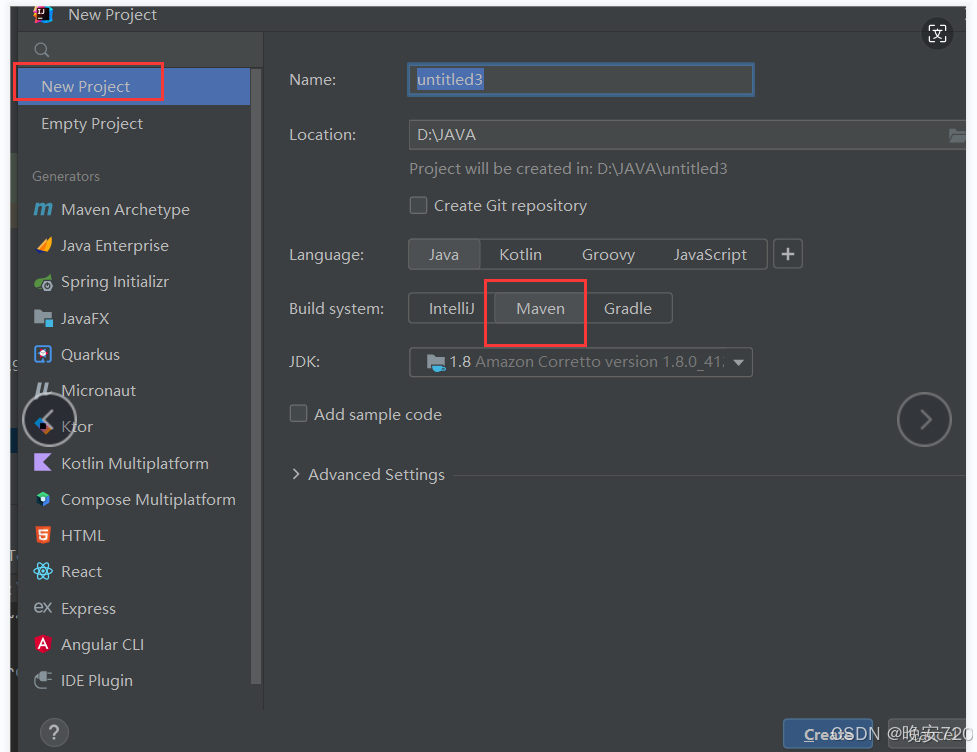Select the Angular CLI icon
The height and width of the screenshot is (752, 977).
click(x=43, y=644)
